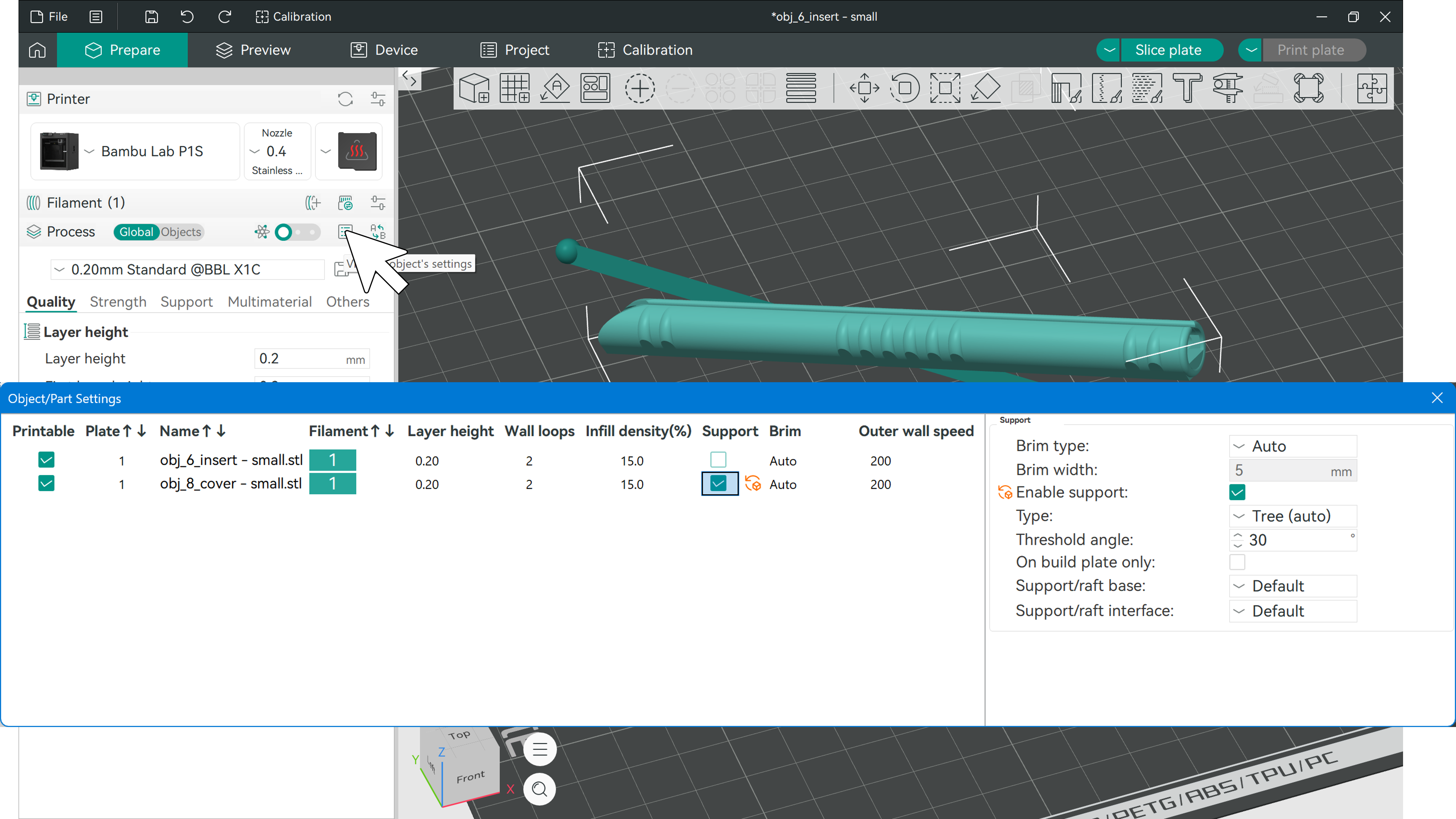Click filament 1 color swatch for obj_6_insert
This screenshot has width=1456, height=819.
coord(332,460)
